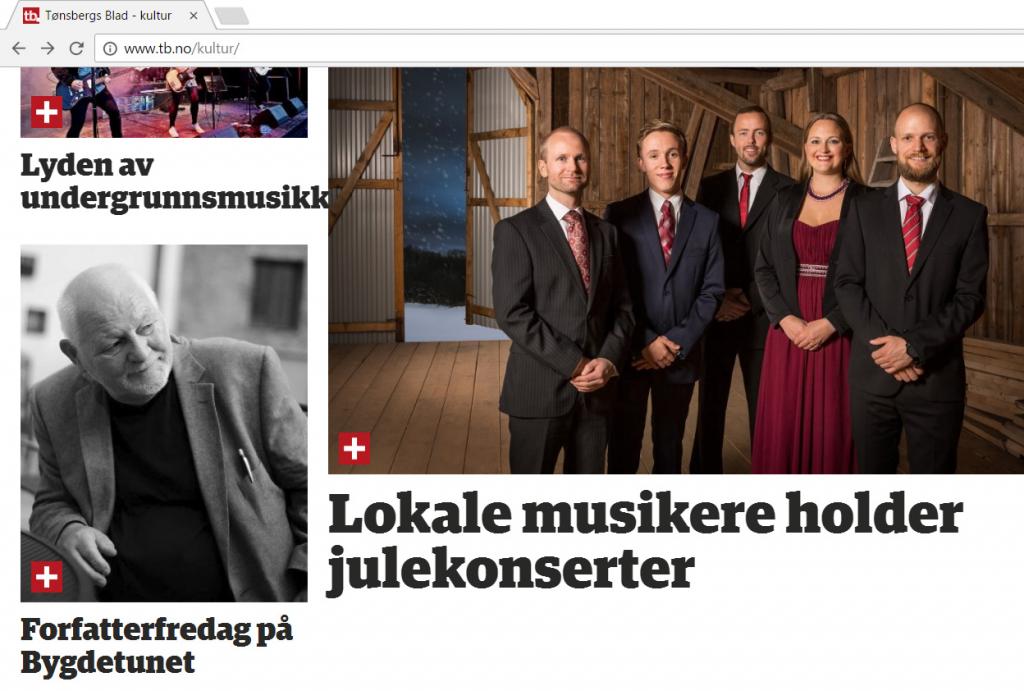This screenshot has width=1024, height=691.
Task: Open the Forfatterfredag på Bygdetunet headline
Action: (x=157, y=646)
